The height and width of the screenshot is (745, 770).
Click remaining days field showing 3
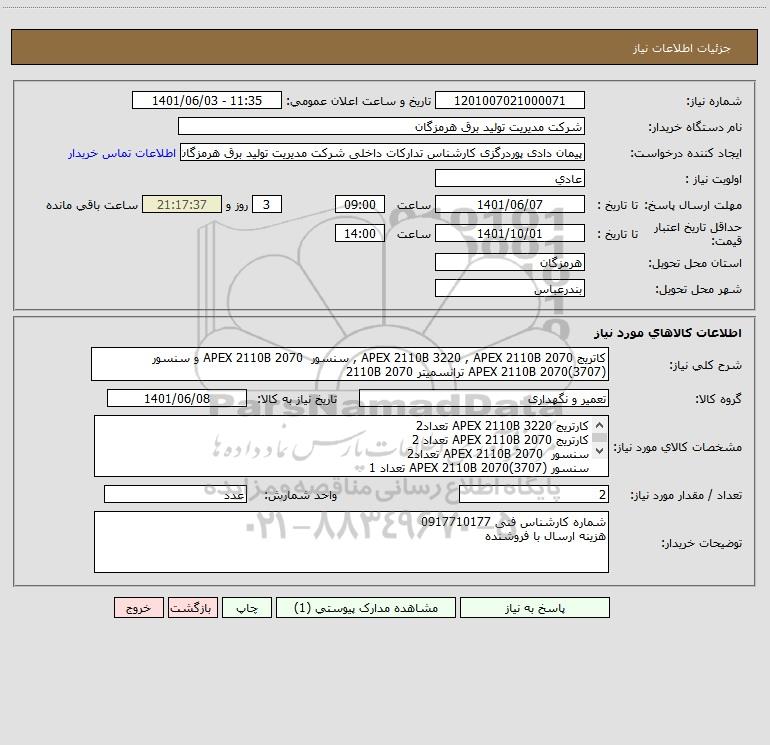pos(267,205)
